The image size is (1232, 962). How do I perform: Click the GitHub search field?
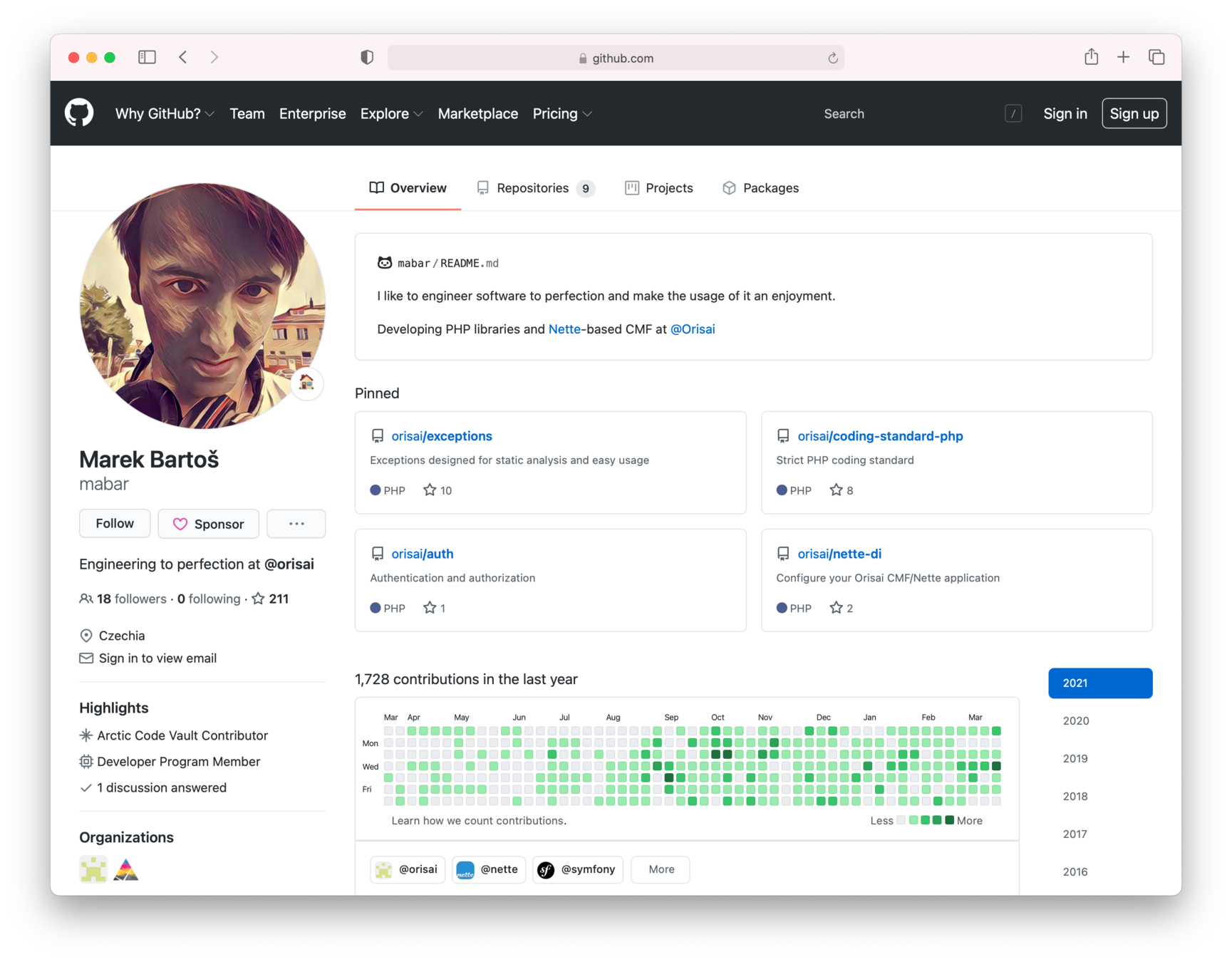pos(921,113)
